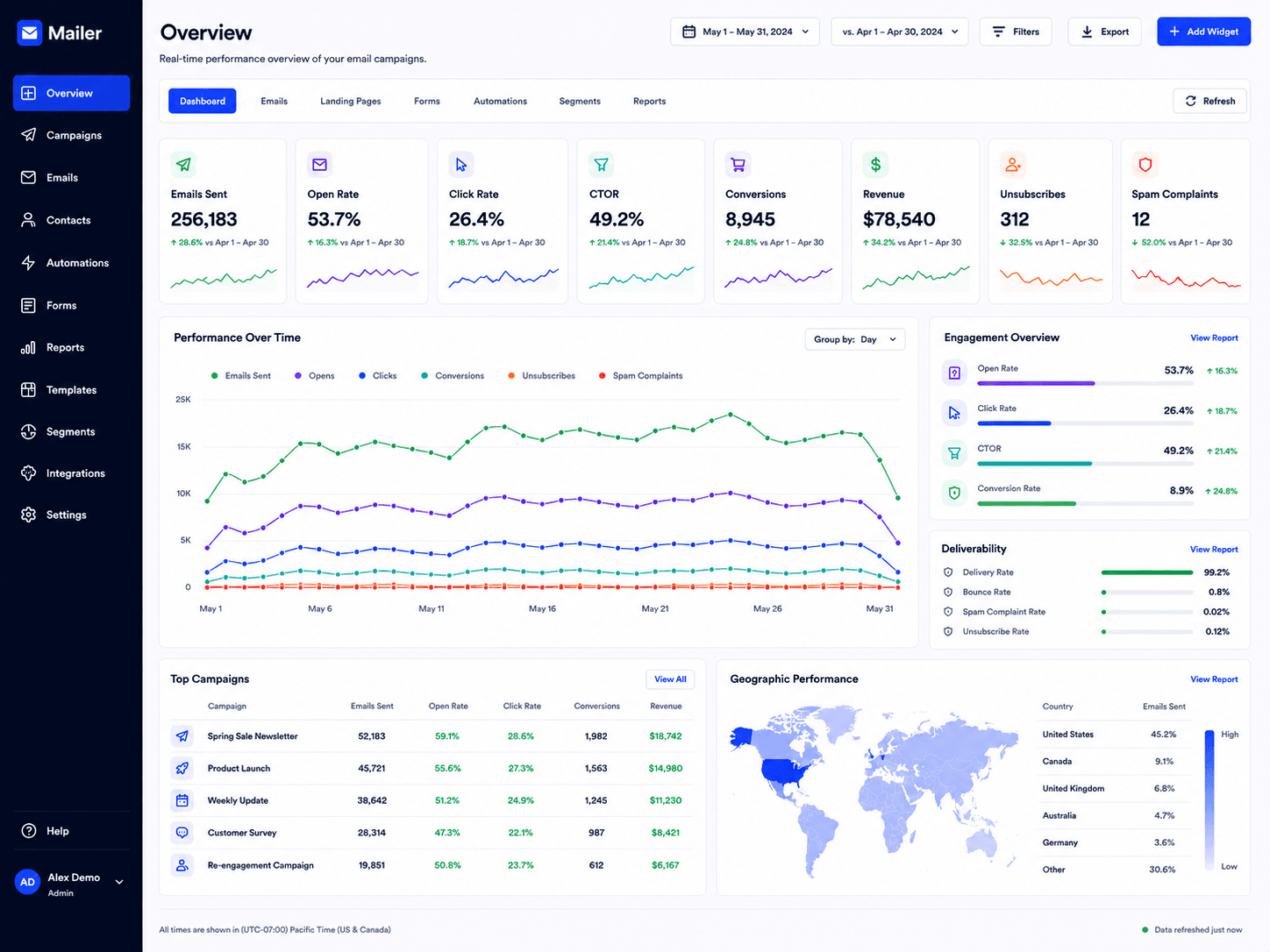Switch to the Emails tab
Viewport: 1270px width, 952px height.
tap(275, 101)
